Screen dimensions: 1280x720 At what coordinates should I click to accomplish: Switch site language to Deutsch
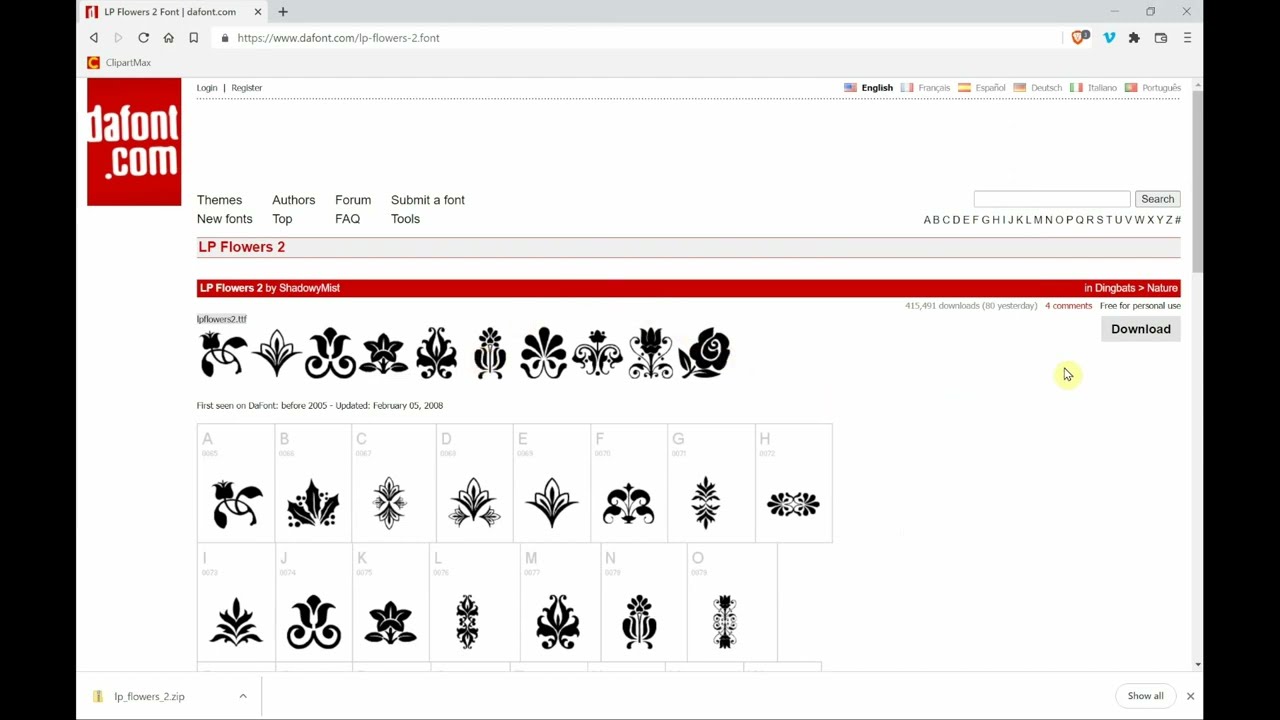(x=1038, y=88)
